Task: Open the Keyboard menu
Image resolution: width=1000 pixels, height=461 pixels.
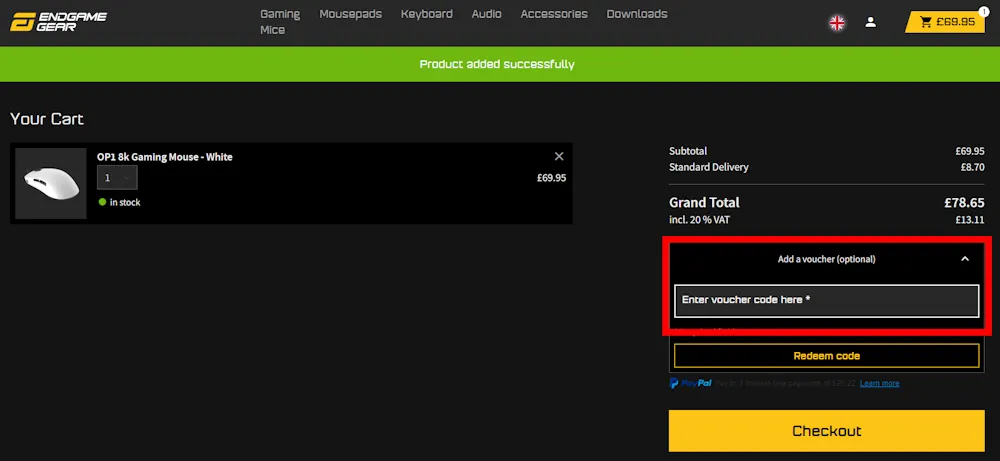Action: click(x=427, y=14)
